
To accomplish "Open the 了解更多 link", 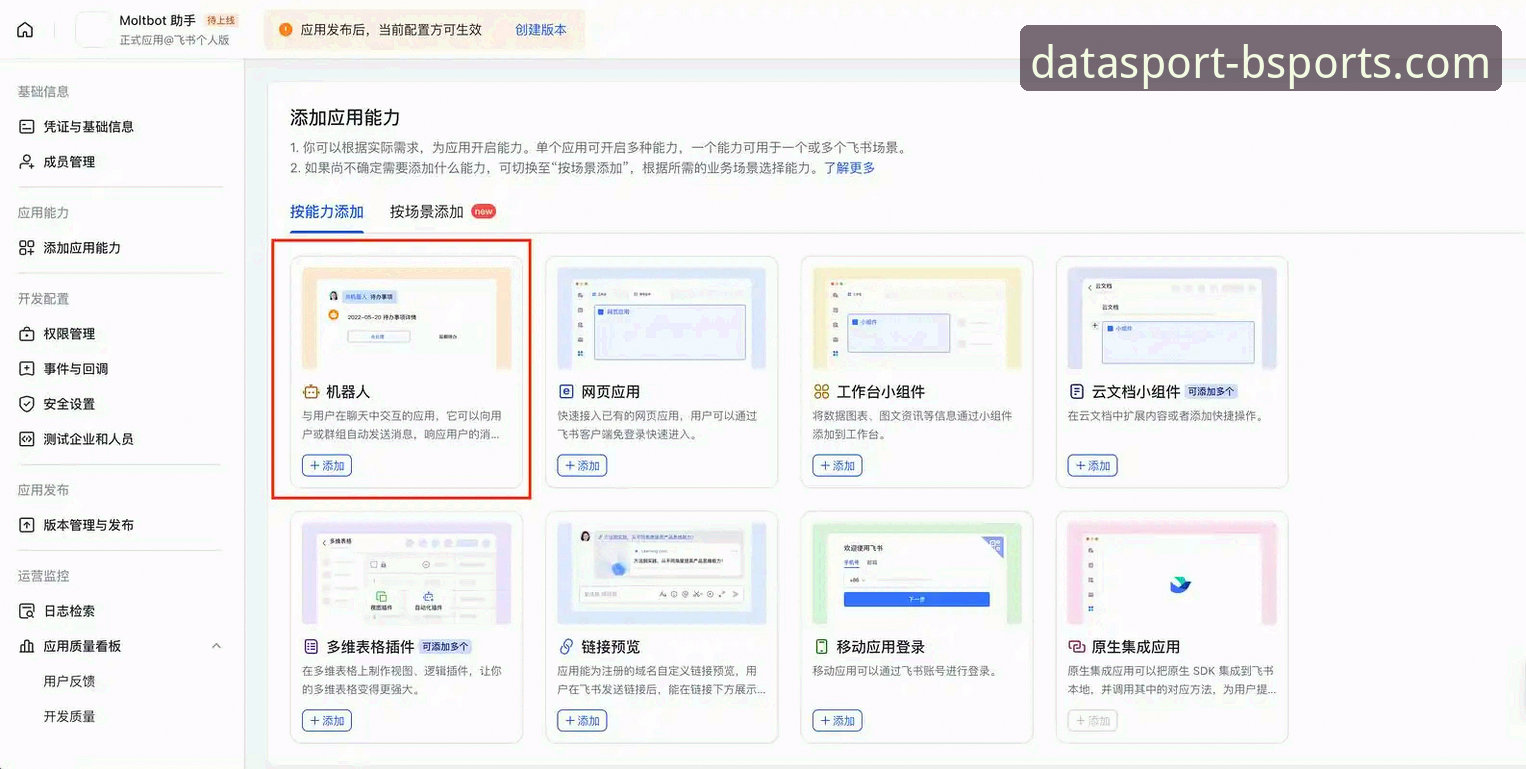I will 849,168.
